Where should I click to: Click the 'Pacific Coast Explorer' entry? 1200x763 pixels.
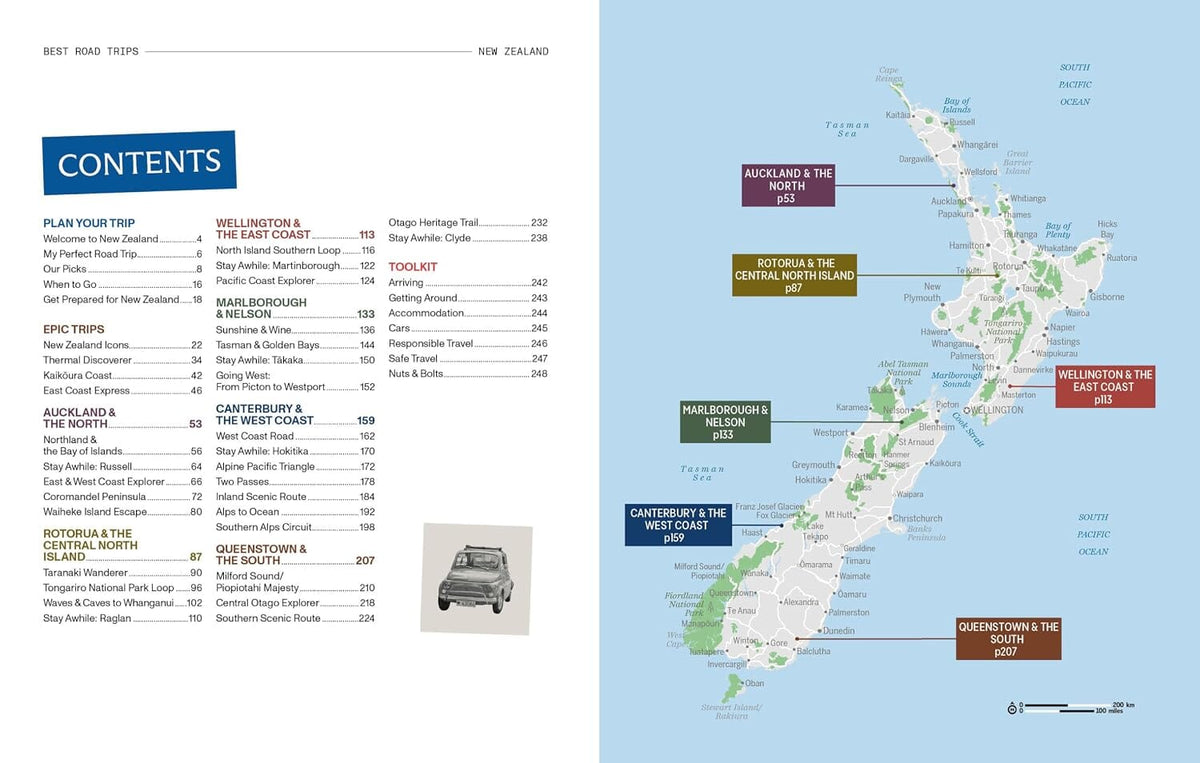pyautogui.click(x=296, y=281)
